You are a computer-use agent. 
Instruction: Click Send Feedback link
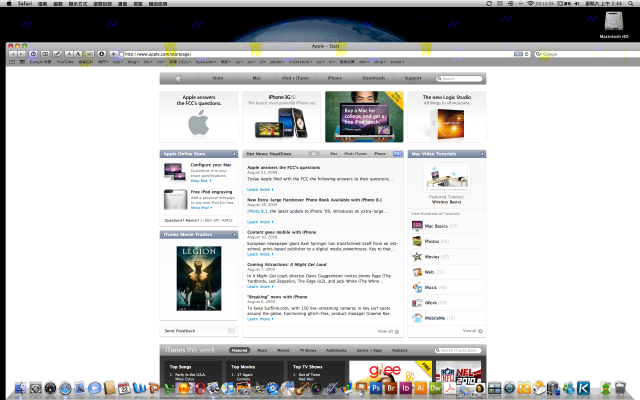180,331
